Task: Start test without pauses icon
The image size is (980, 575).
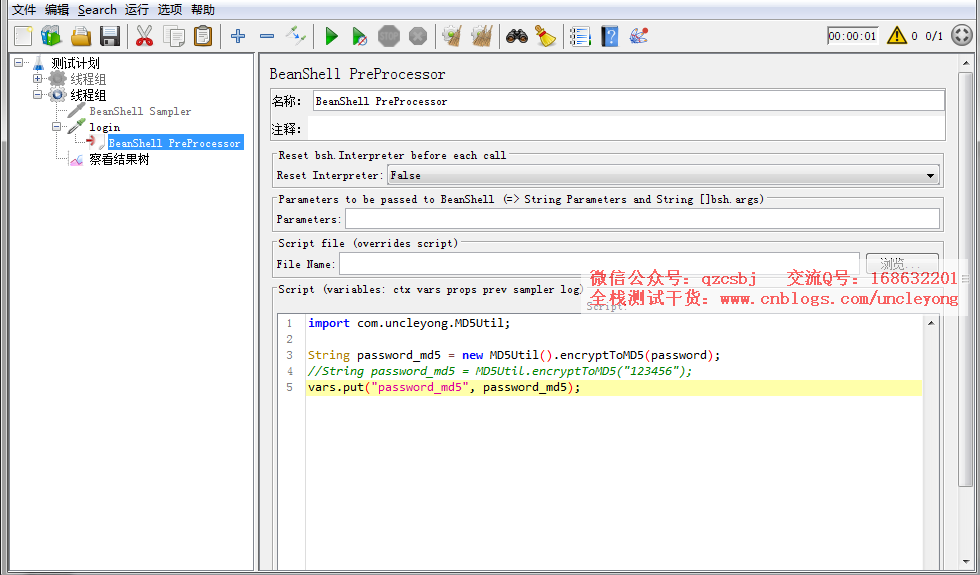Action: (359, 36)
